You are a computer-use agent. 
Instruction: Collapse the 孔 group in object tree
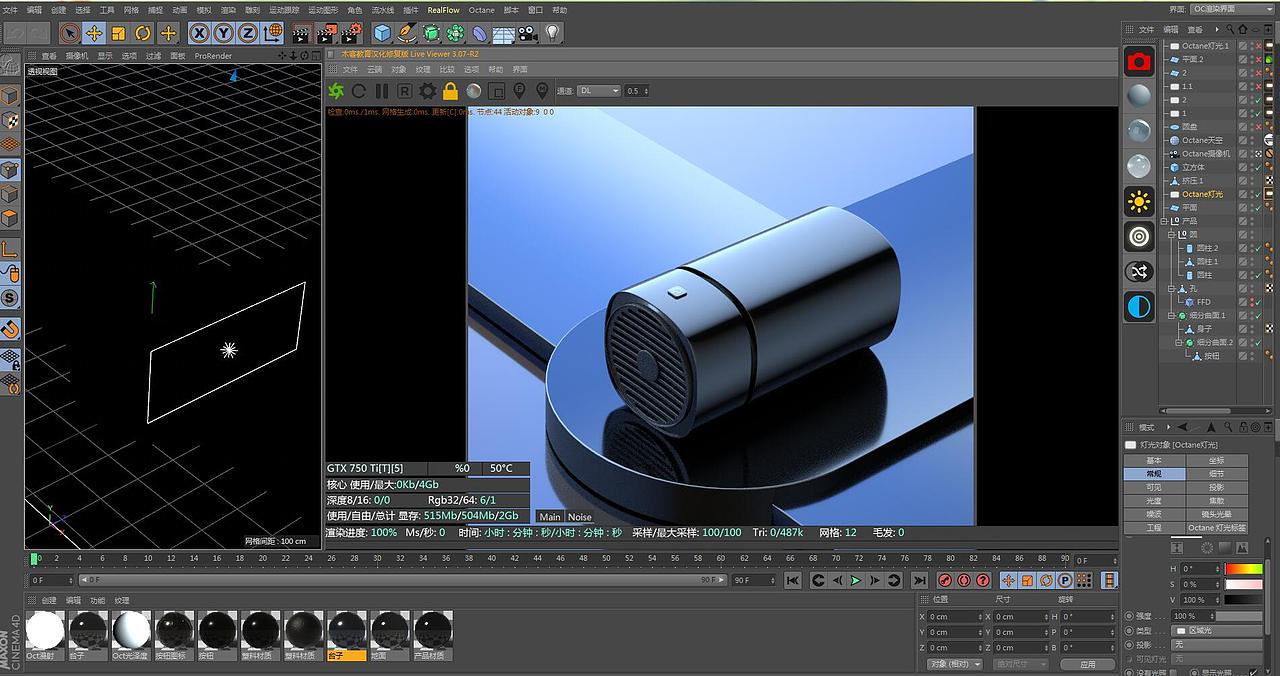coord(1172,288)
